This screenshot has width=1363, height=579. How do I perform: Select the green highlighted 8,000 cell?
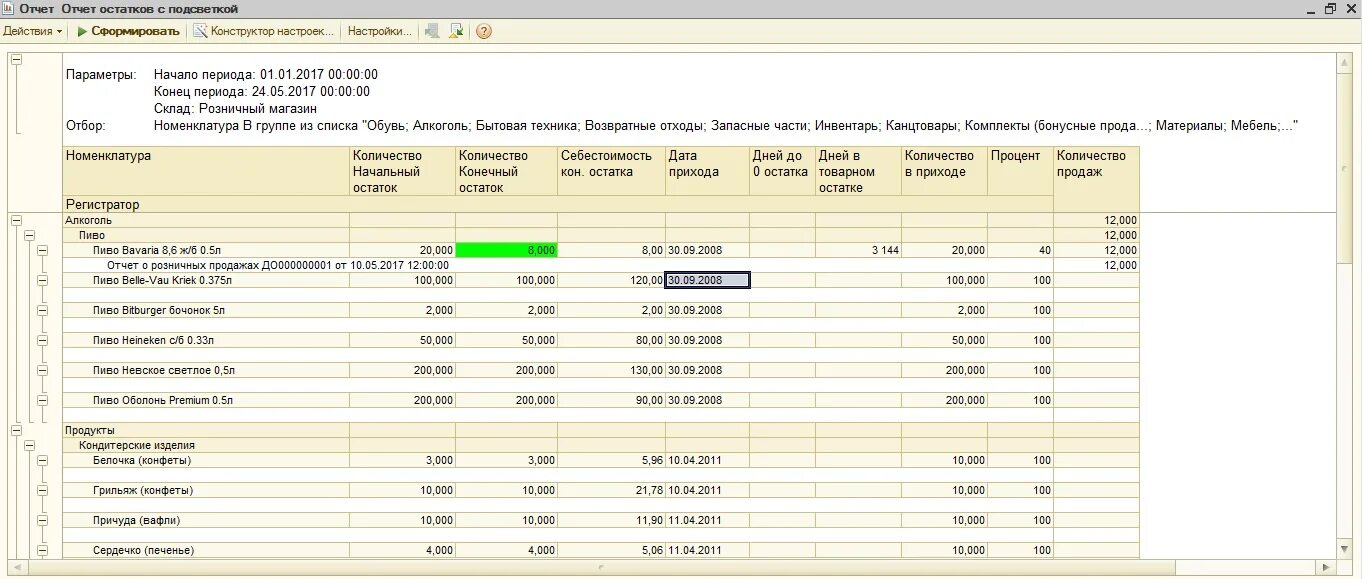click(506, 250)
